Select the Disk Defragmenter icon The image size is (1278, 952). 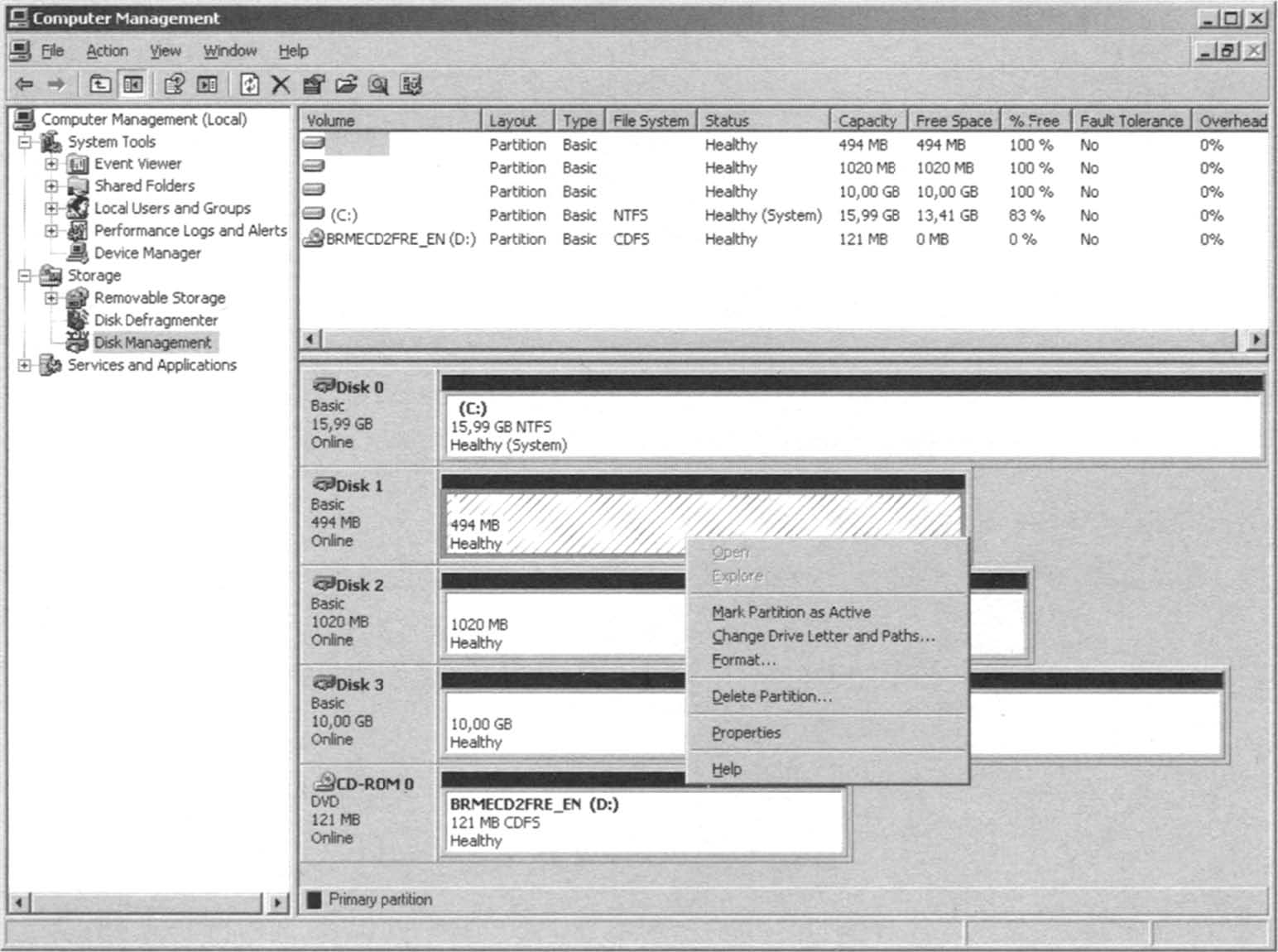78,320
